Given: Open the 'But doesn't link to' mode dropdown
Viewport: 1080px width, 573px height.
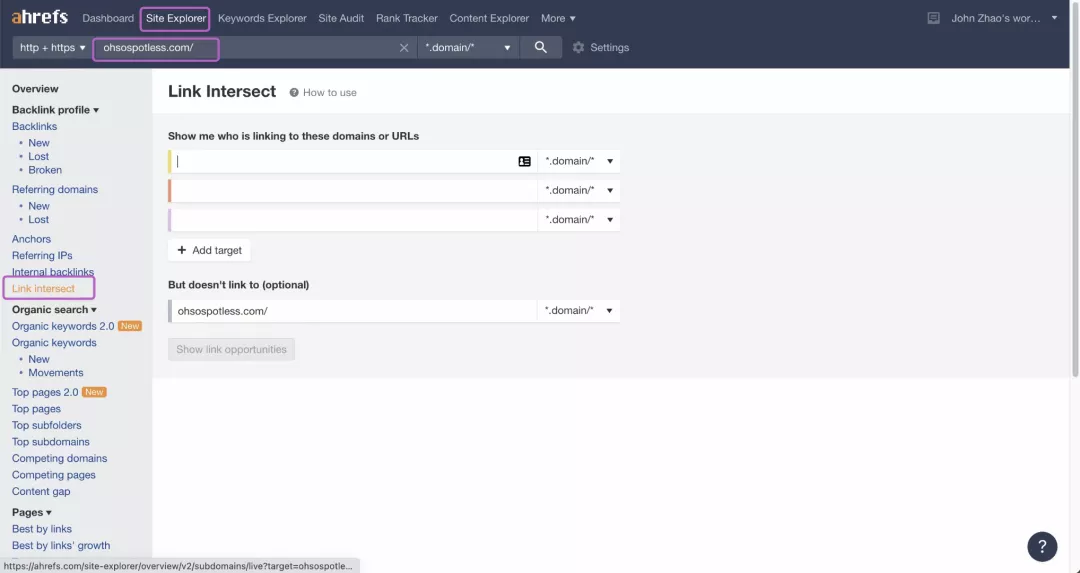Looking at the screenshot, I should pyautogui.click(x=579, y=311).
